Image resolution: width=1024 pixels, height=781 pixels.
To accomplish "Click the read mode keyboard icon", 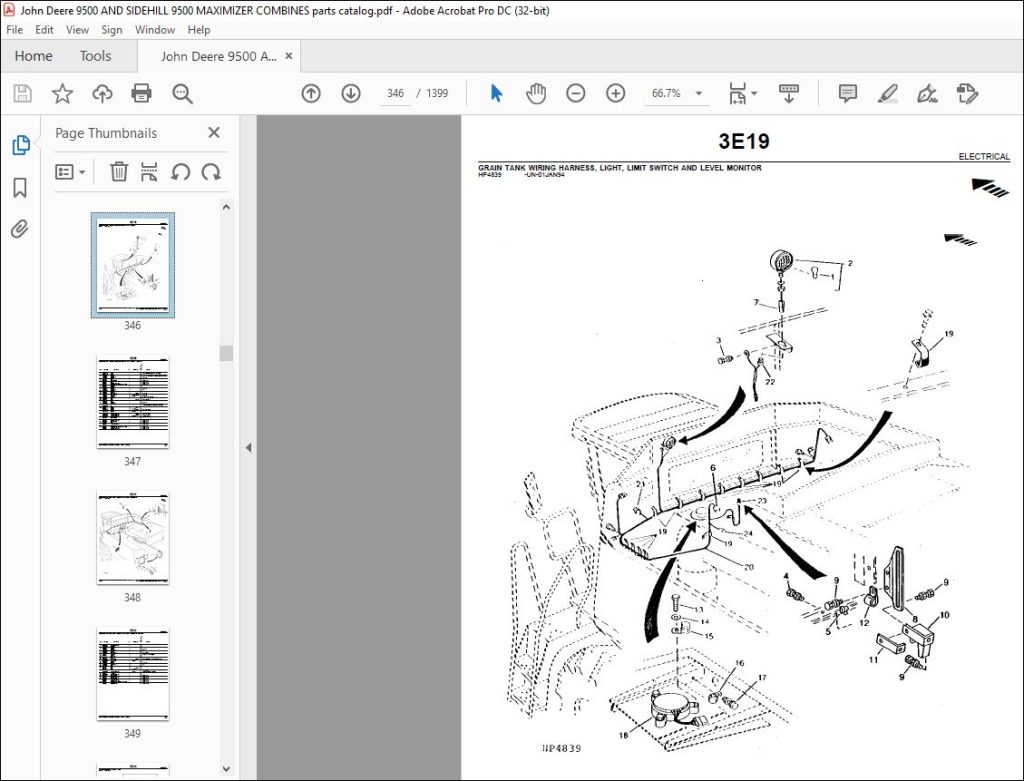I will pyautogui.click(x=789, y=93).
